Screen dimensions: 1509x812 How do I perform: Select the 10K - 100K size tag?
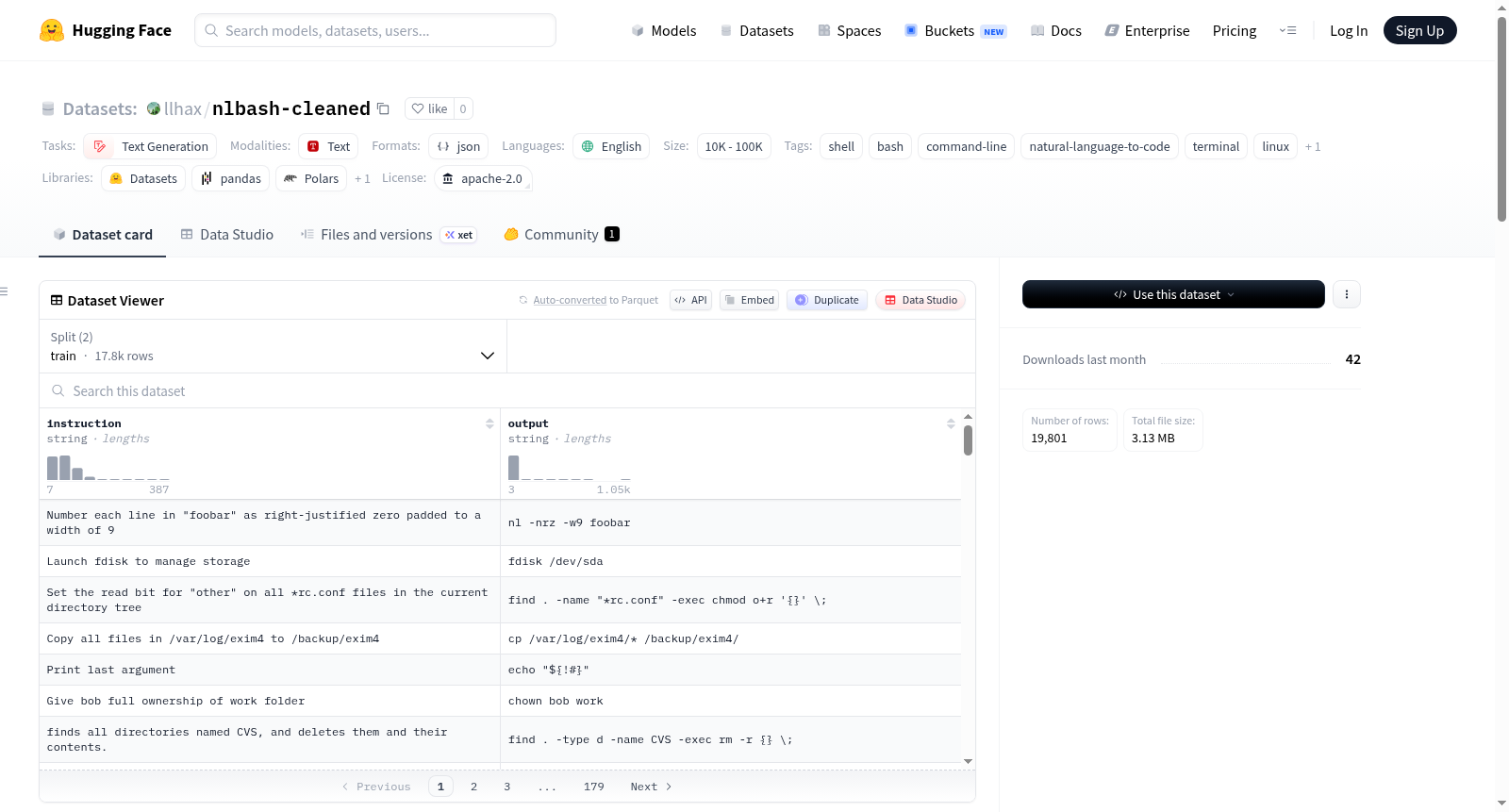pyautogui.click(x=734, y=146)
